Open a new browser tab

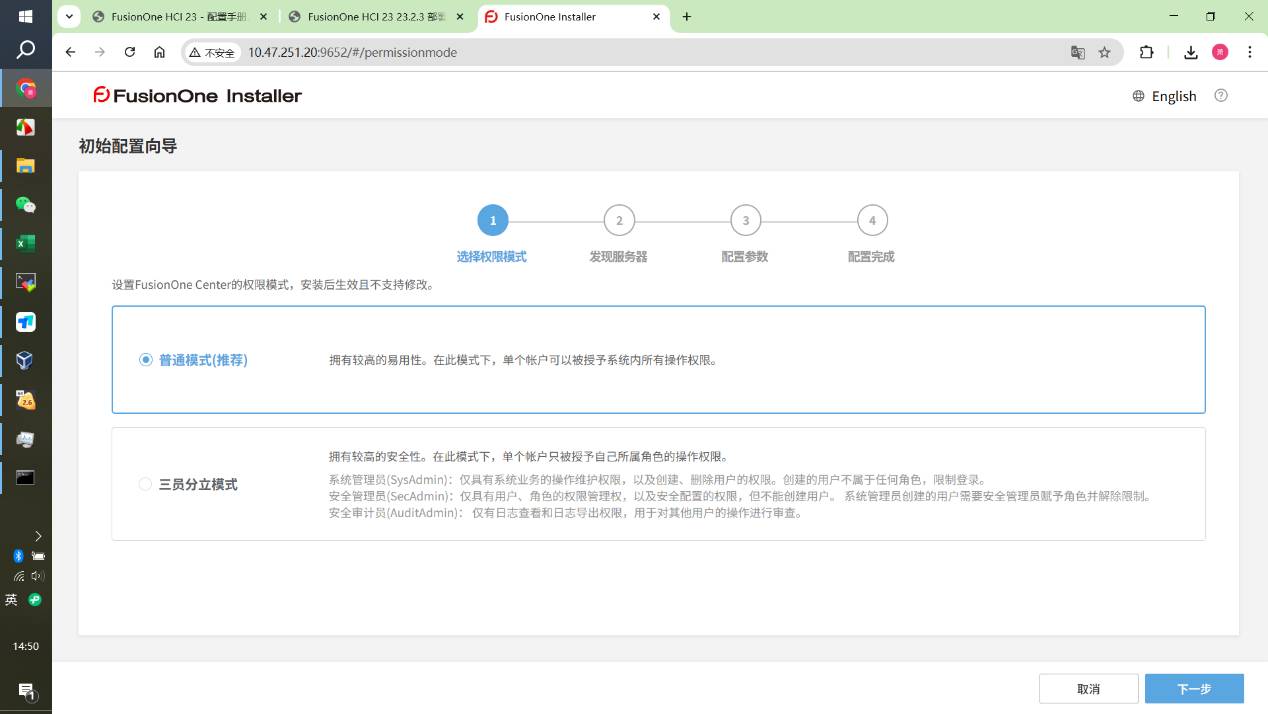(x=687, y=17)
